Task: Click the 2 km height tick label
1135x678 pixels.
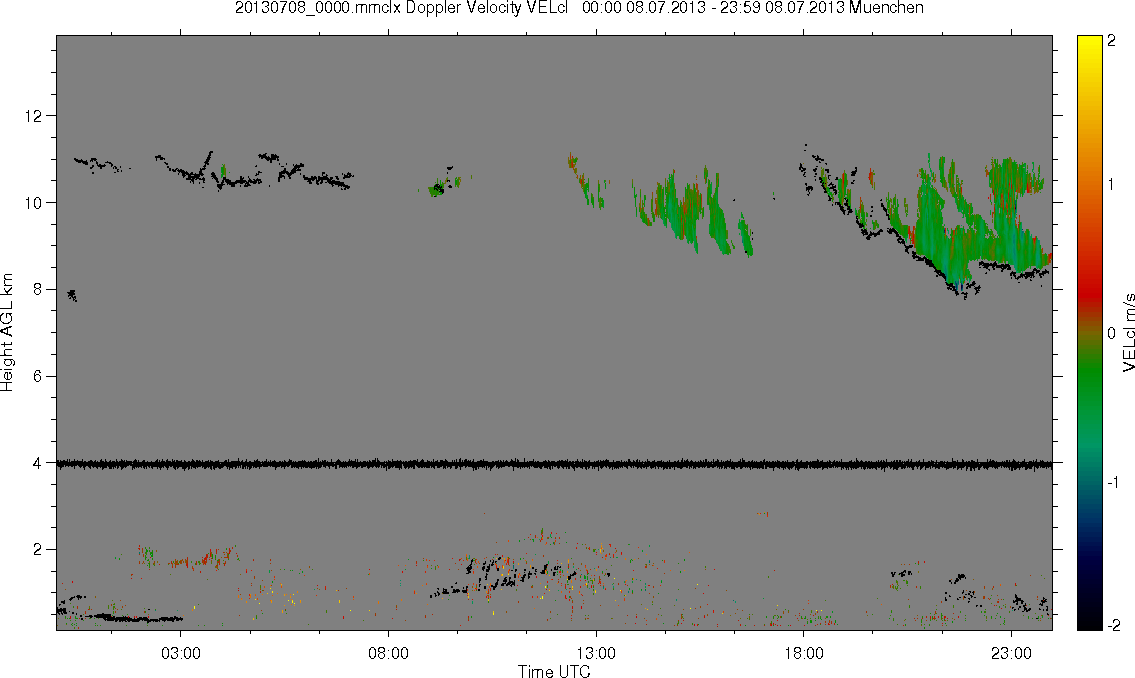Action: [x=37, y=550]
